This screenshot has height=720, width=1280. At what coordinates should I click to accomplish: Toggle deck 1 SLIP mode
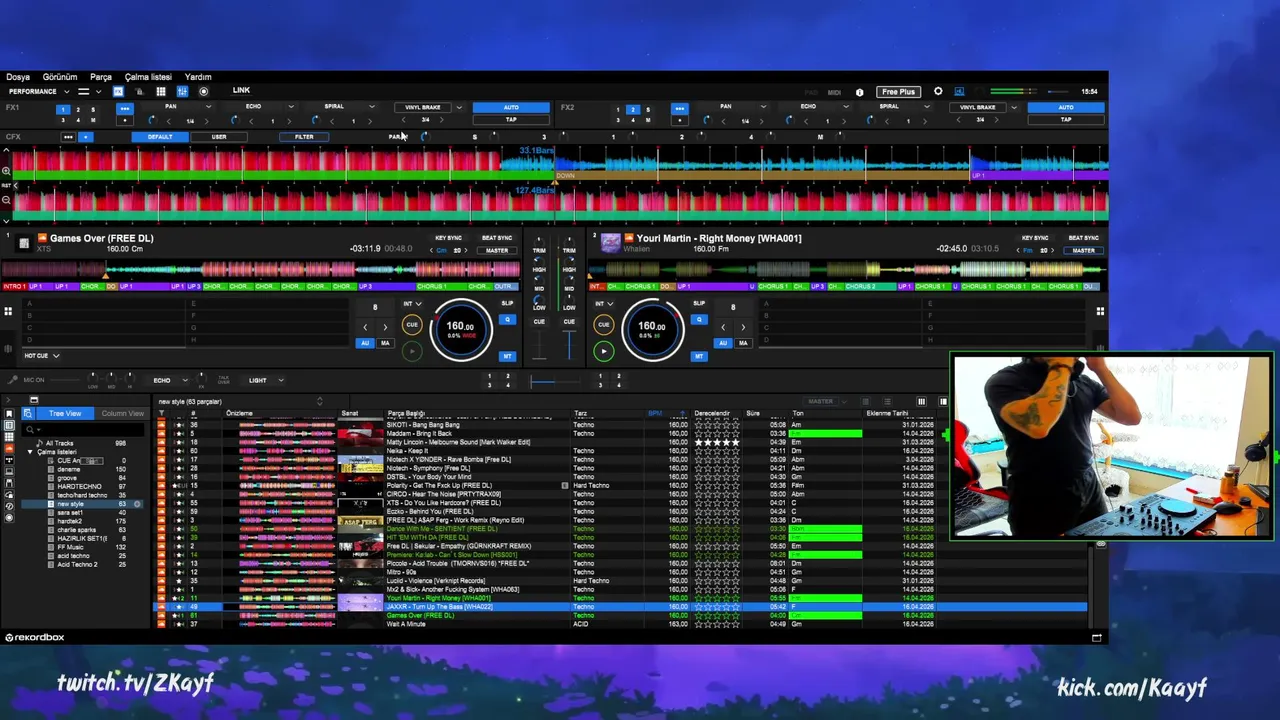point(507,304)
